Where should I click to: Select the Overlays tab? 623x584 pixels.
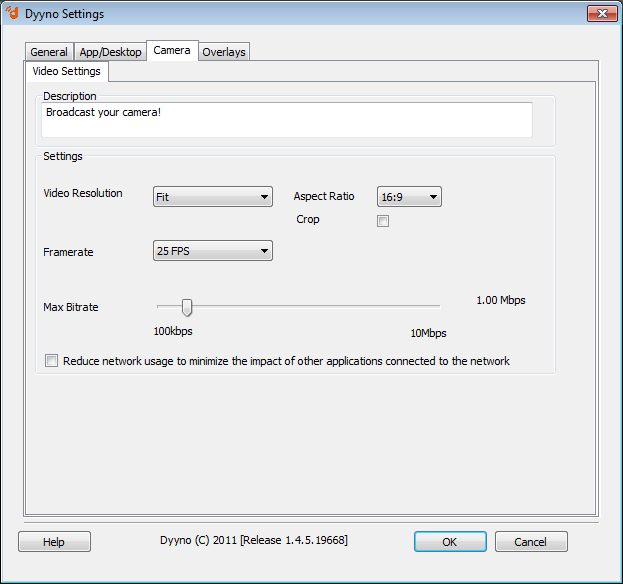[x=224, y=52]
